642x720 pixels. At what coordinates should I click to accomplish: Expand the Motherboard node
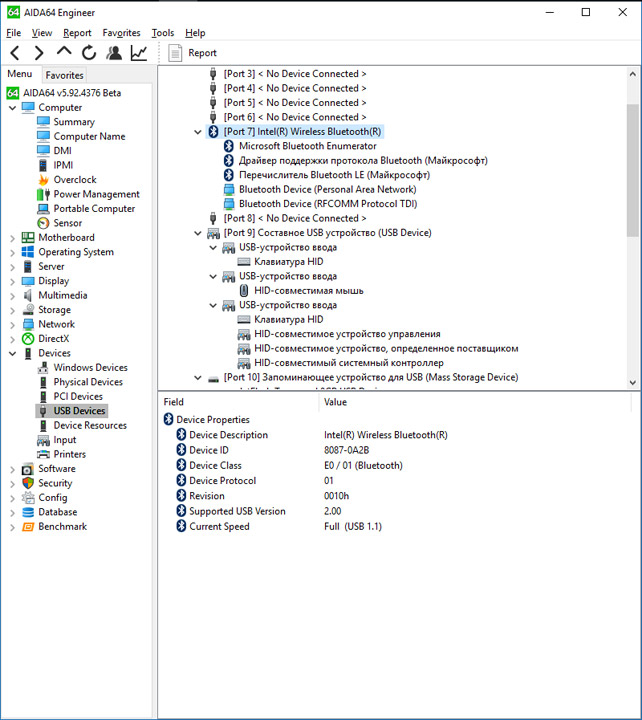tap(12, 238)
